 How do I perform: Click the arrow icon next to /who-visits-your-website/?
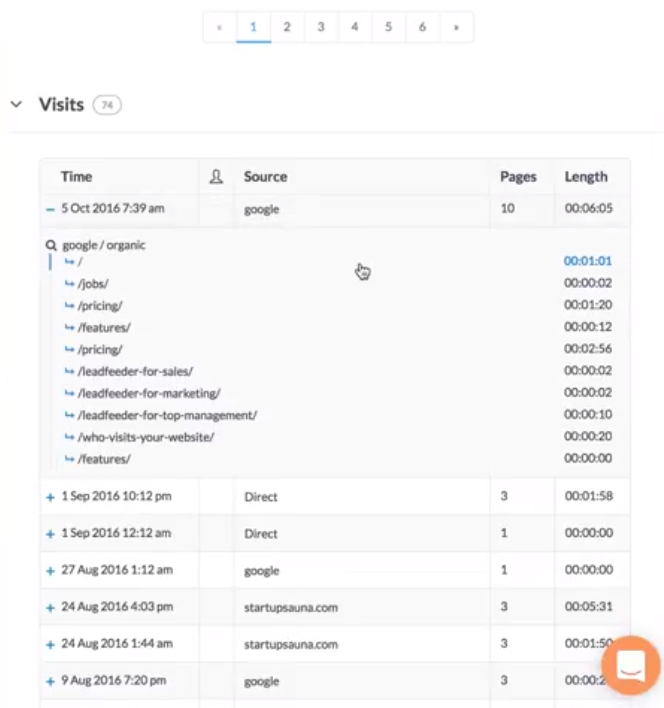[69, 437]
